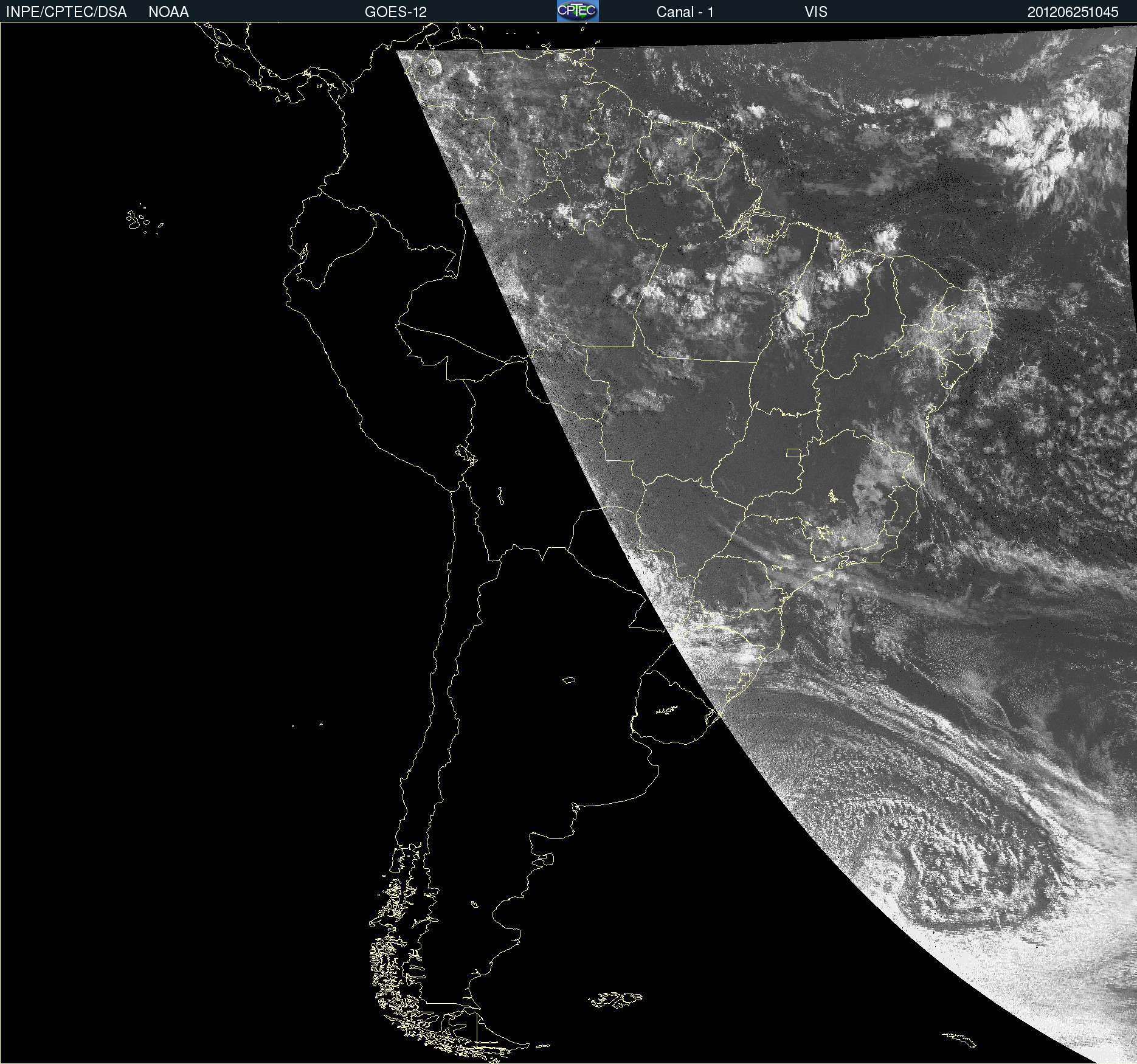Image resolution: width=1137 pixels, height=1064 pixels.
Task: Click the CPTEC logo in header
Action: point(578,11)
